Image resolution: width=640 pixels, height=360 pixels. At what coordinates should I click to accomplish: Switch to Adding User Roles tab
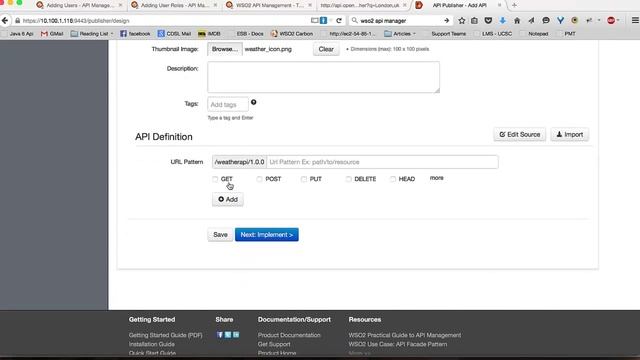point(173,5)
